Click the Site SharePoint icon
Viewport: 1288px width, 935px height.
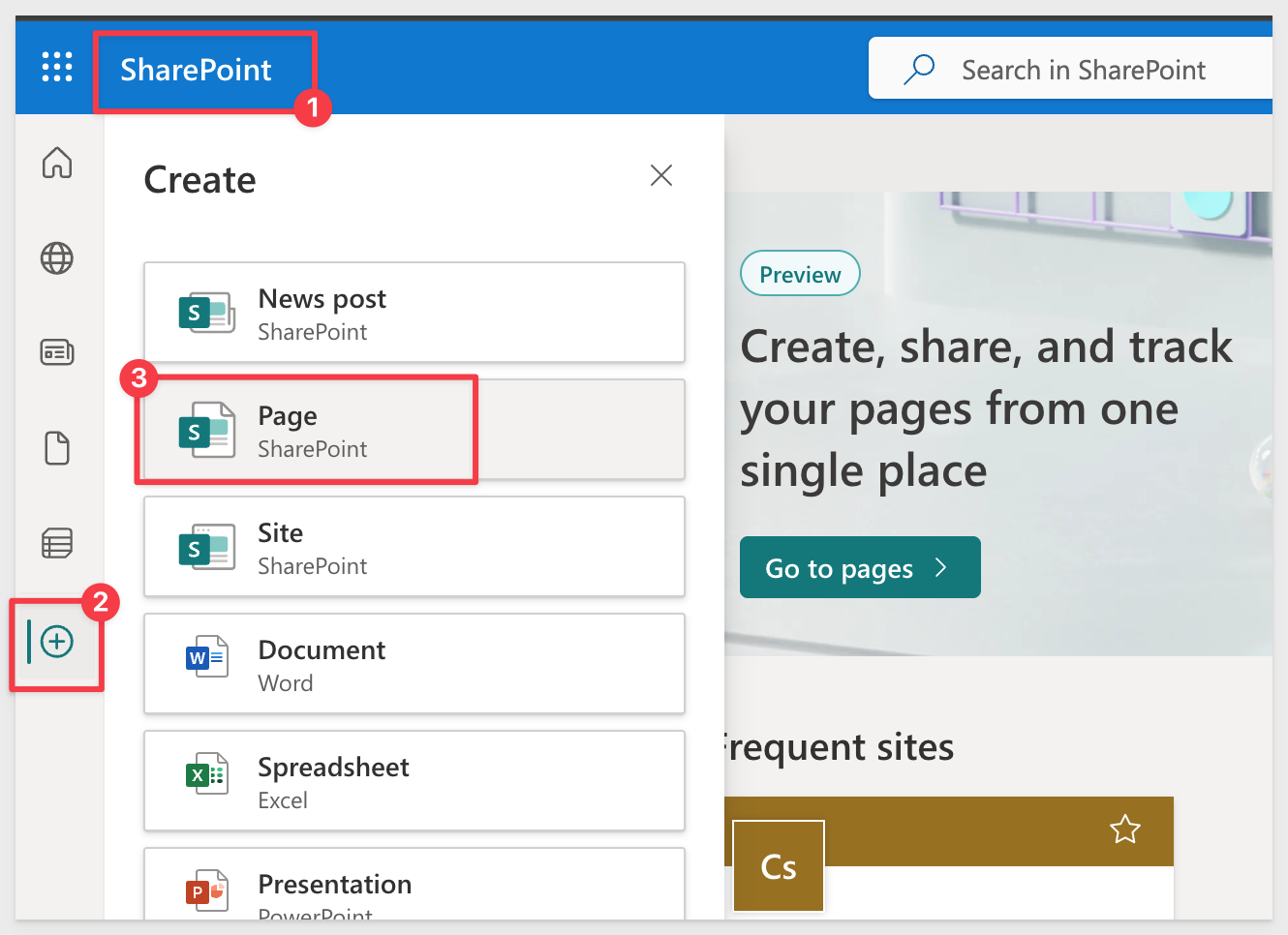tap(207, 547)
